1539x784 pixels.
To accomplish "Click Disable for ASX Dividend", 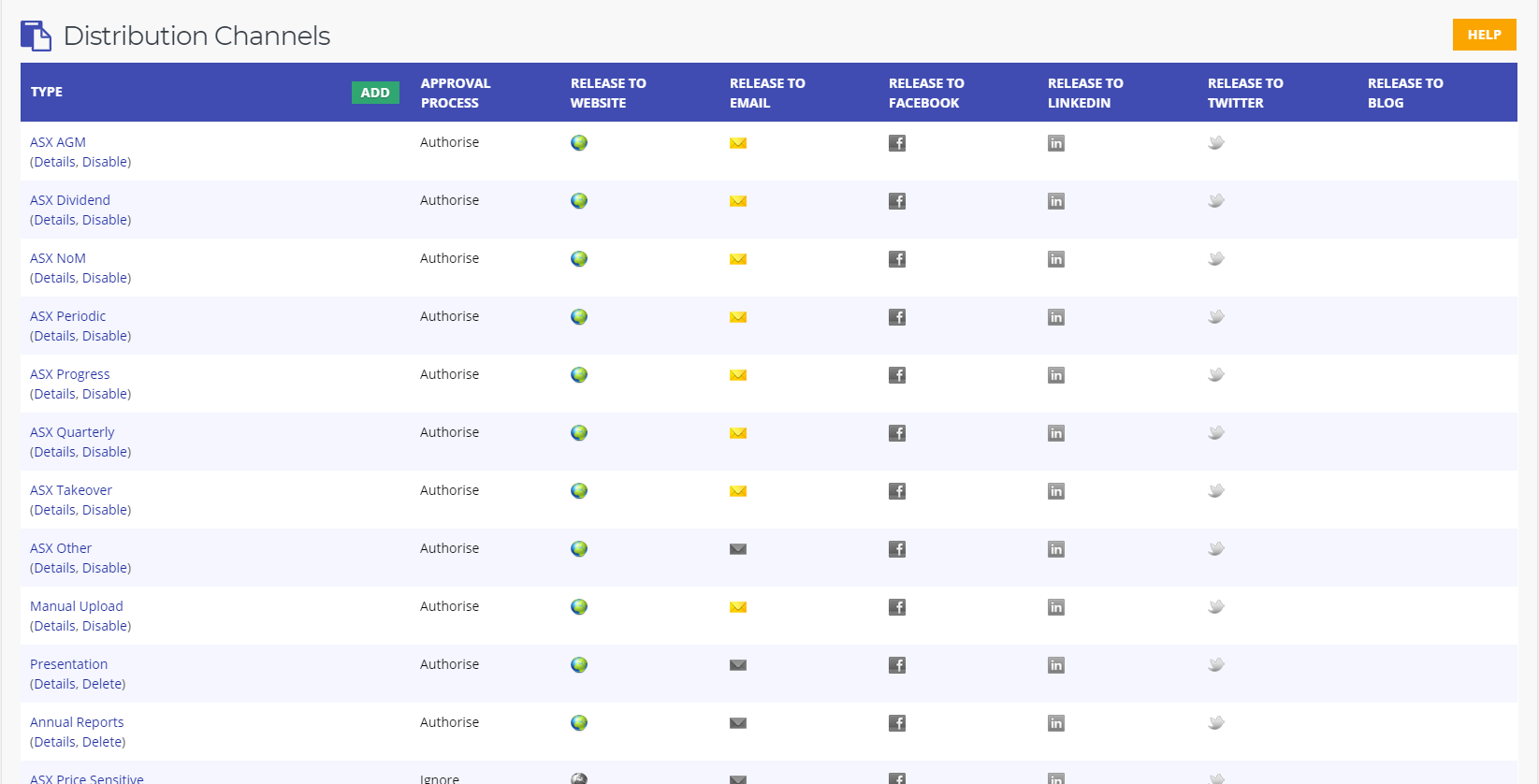I will [x=104, y=220].
